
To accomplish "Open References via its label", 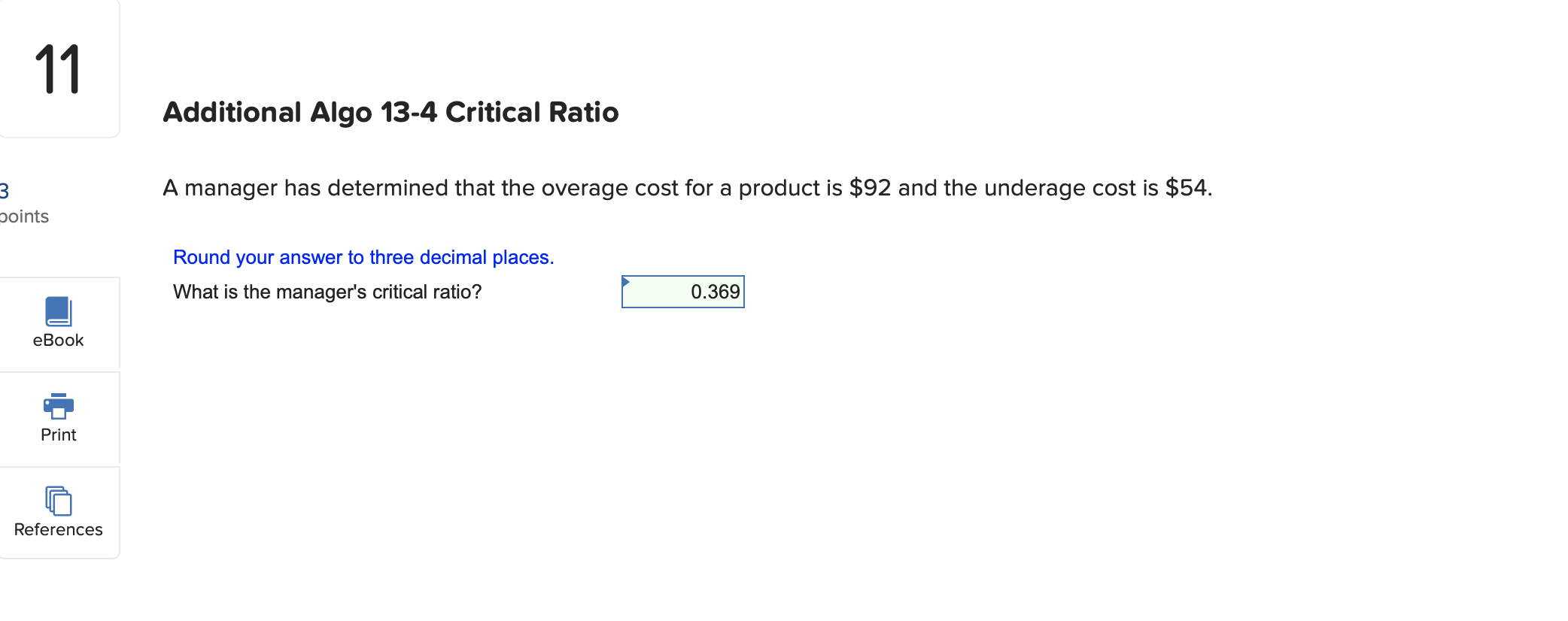I will [57, 529].
